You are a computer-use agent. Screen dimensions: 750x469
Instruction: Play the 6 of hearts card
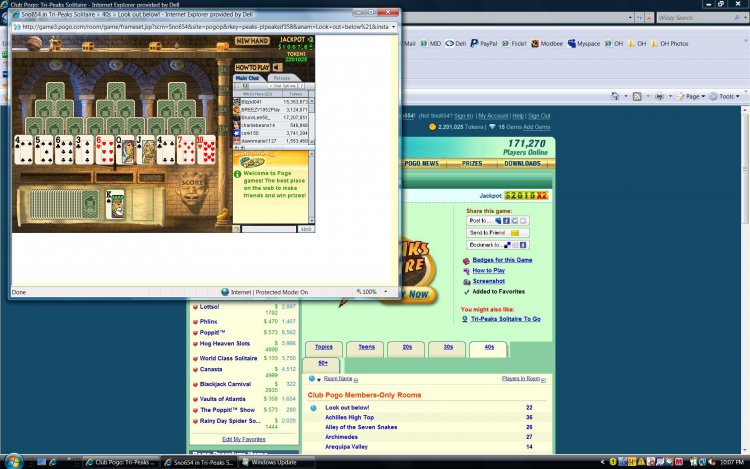click(x=105, y=150)
